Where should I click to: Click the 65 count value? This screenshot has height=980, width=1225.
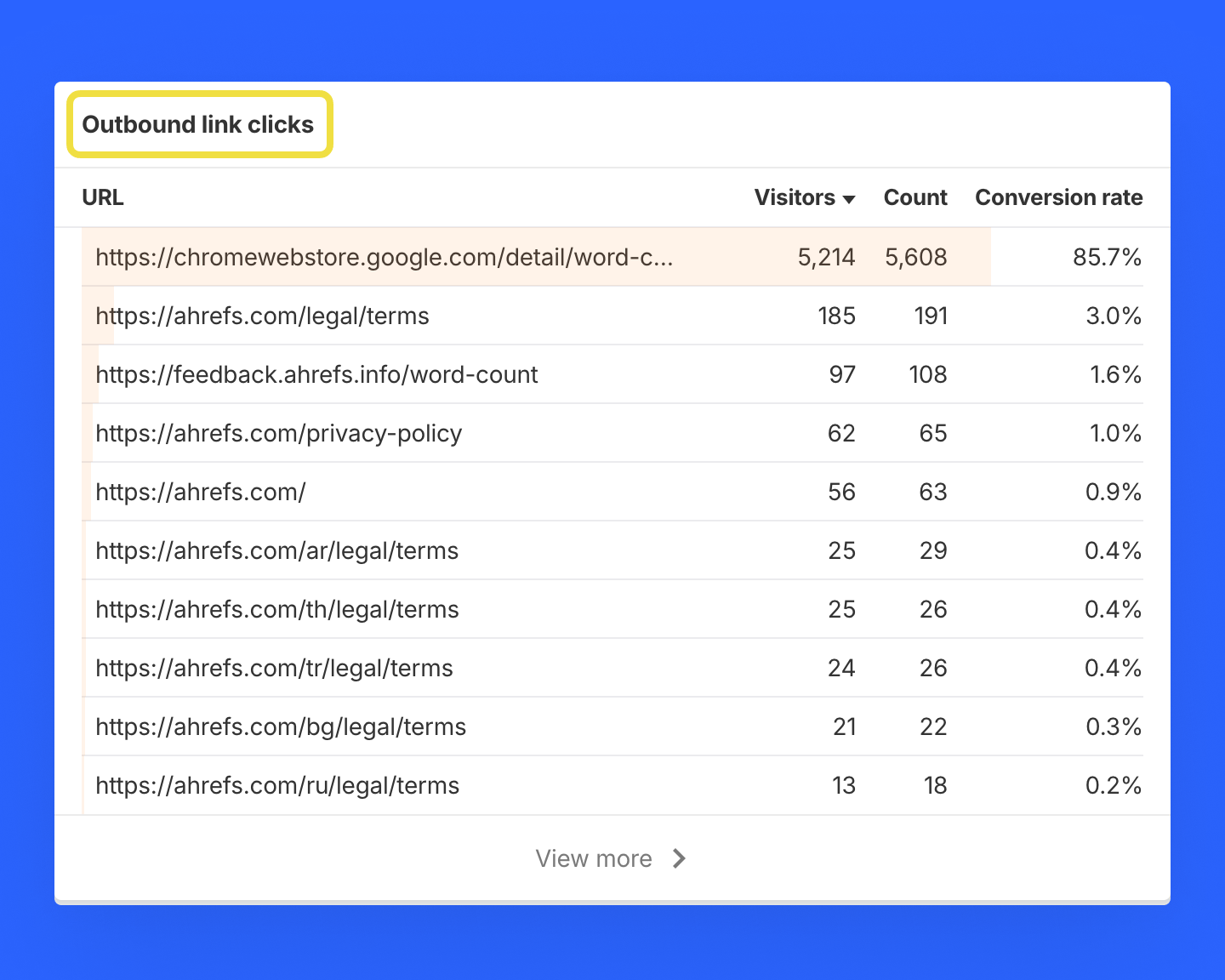click(933, 433)
